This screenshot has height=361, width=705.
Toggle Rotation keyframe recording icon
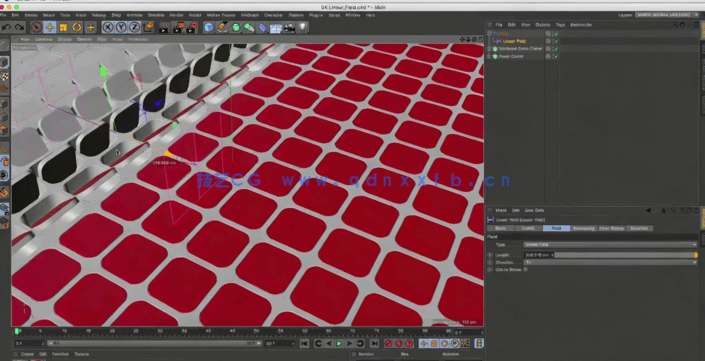[x=444, y=343]
